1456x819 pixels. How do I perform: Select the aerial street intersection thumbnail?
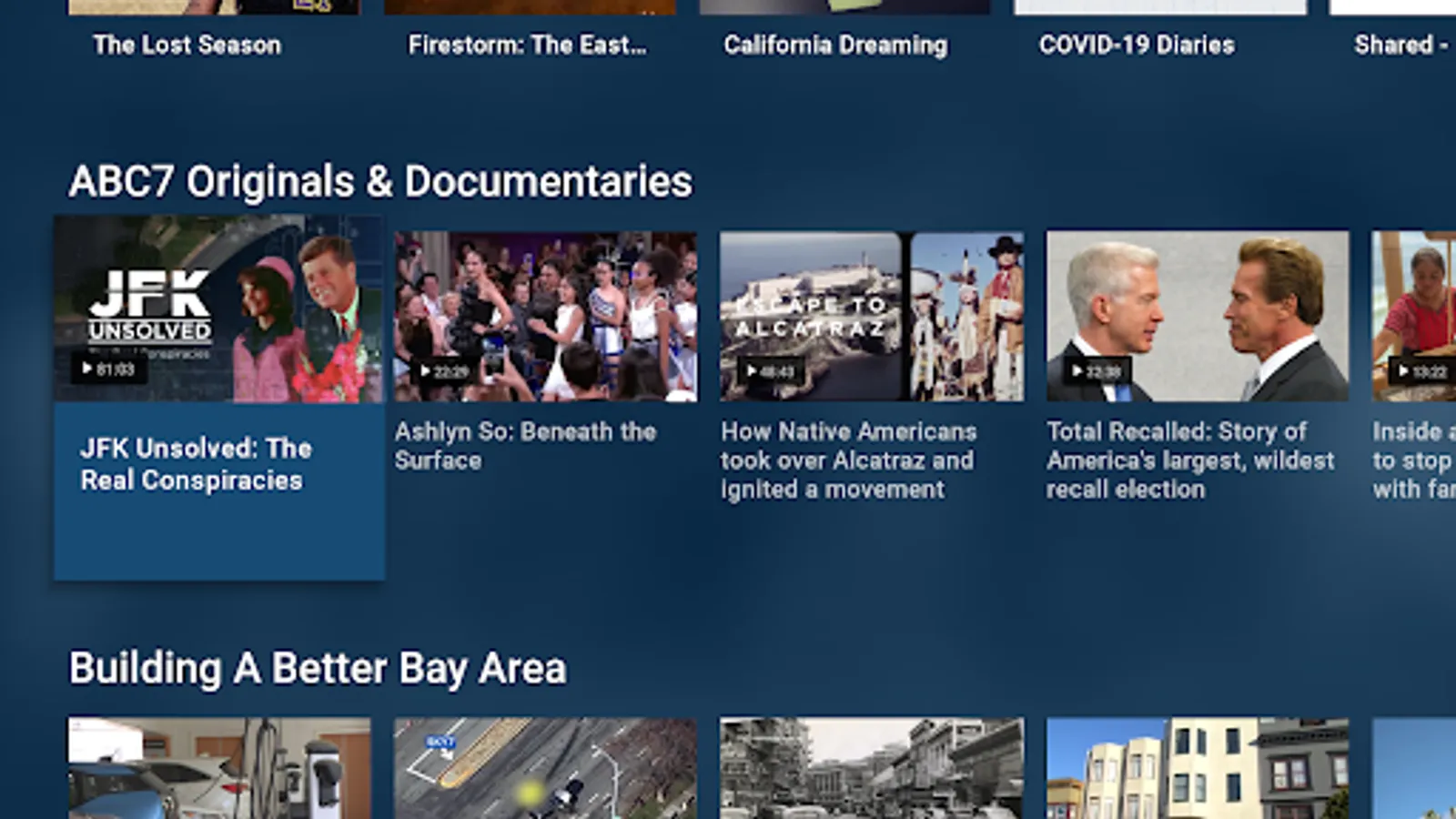tap(546, 768)
